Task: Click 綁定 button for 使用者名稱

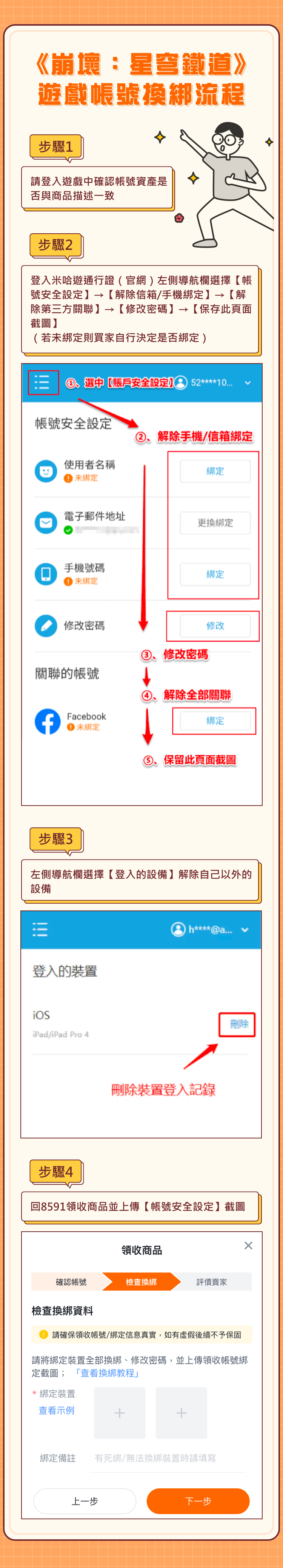Action: click(215, 471)
